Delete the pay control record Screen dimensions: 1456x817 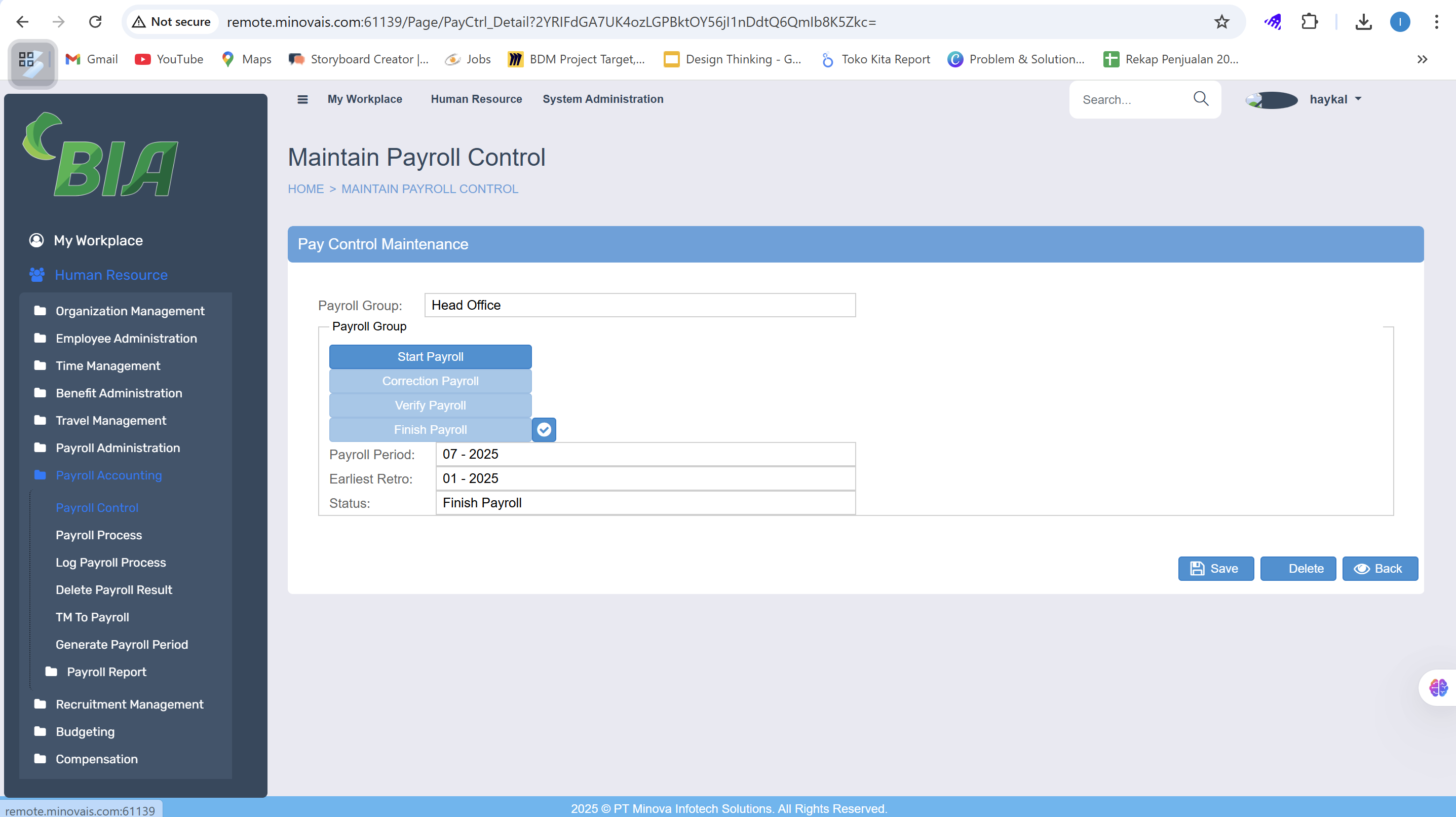[x=1298, y=568]
